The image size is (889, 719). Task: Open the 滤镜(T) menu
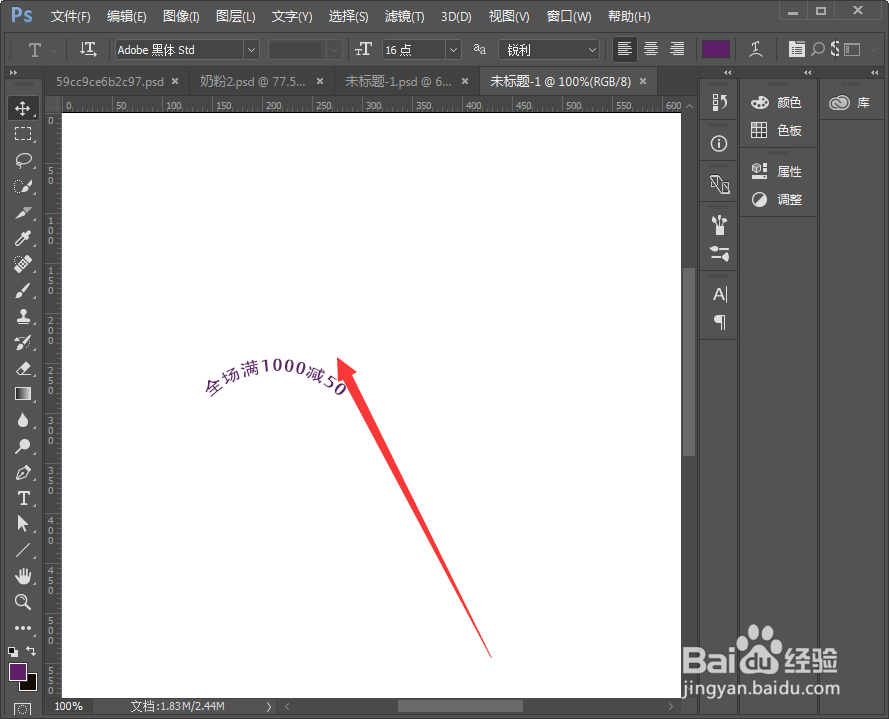pos(404,16)
